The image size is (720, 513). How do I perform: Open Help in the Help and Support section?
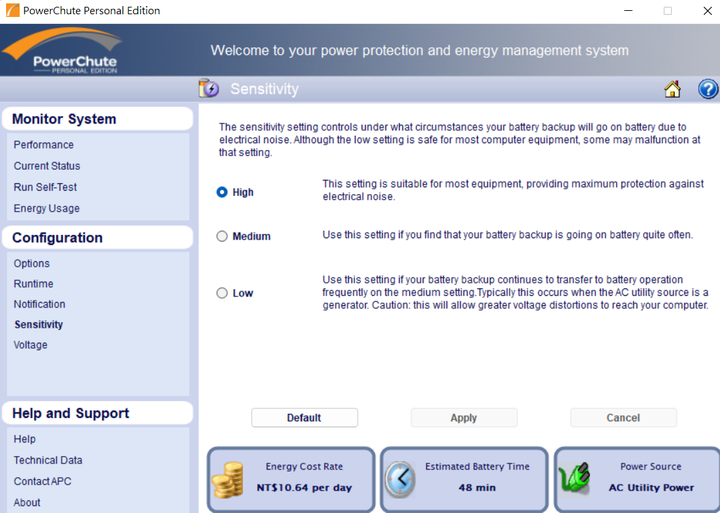pyautogui.click(x=24, y=439)
